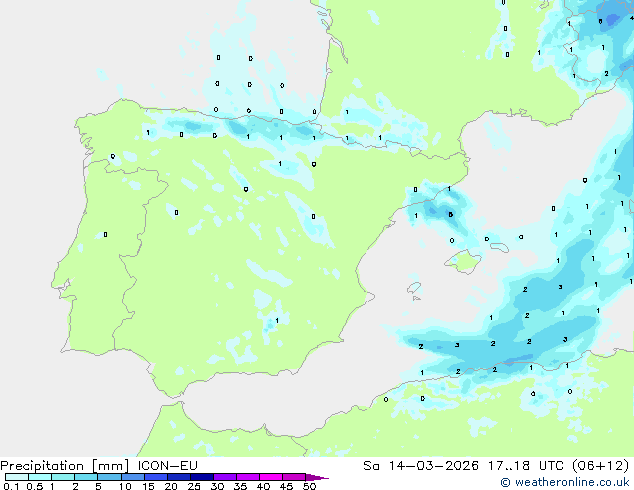Click Mallorca island on the map
This screenshot has width=634, height=490.
[x=463, y=261]
